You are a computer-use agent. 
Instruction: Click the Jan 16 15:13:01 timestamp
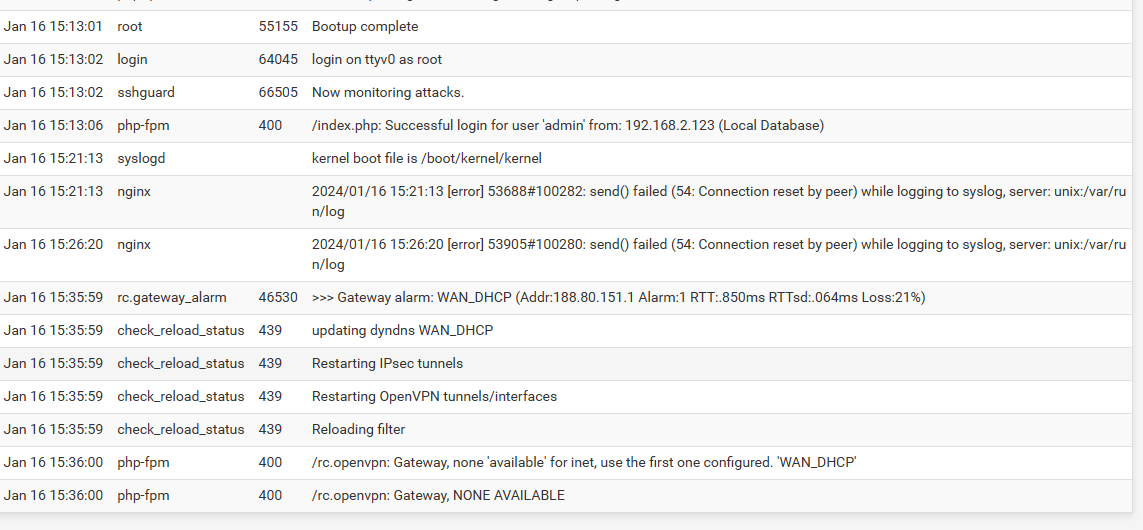(x=53, y=26)
